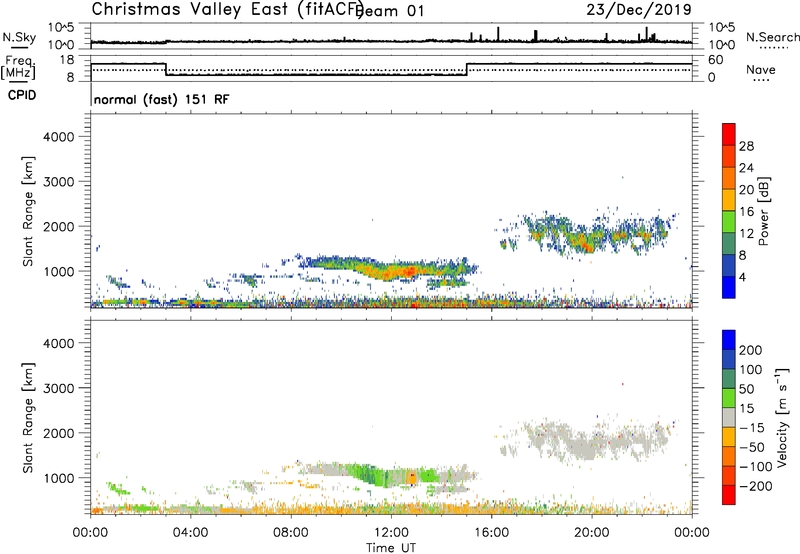Image resolution: width=800 pixels, height=554 pixels.
Task: Click the blue bottom of power colorbar
Action: point(729,287)
